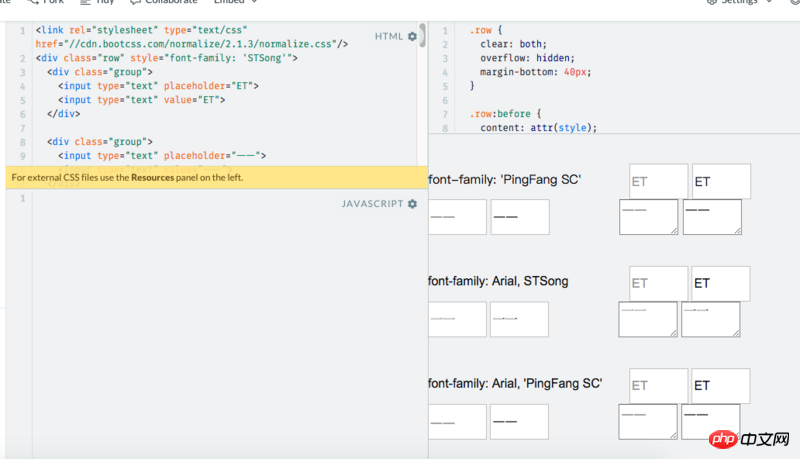Open the JavaScript panel settings gear

coord(412,204)
